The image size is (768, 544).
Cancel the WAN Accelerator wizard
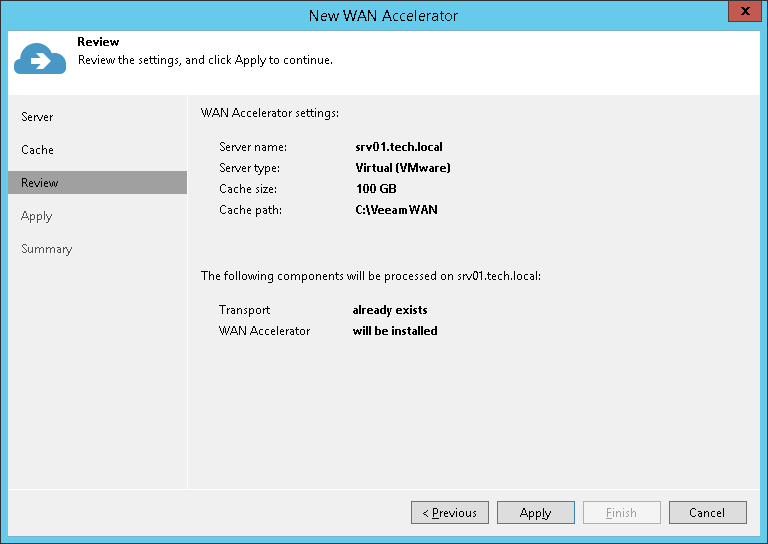(707, 513)
